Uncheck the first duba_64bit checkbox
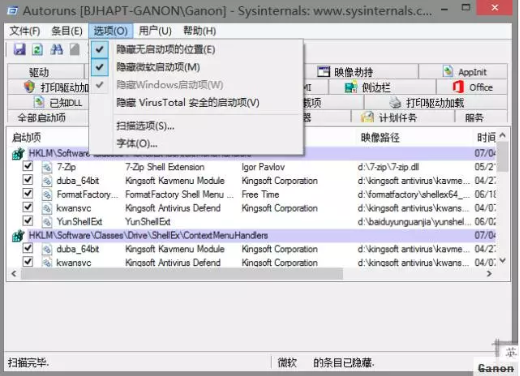 click(x=28, y=180)
